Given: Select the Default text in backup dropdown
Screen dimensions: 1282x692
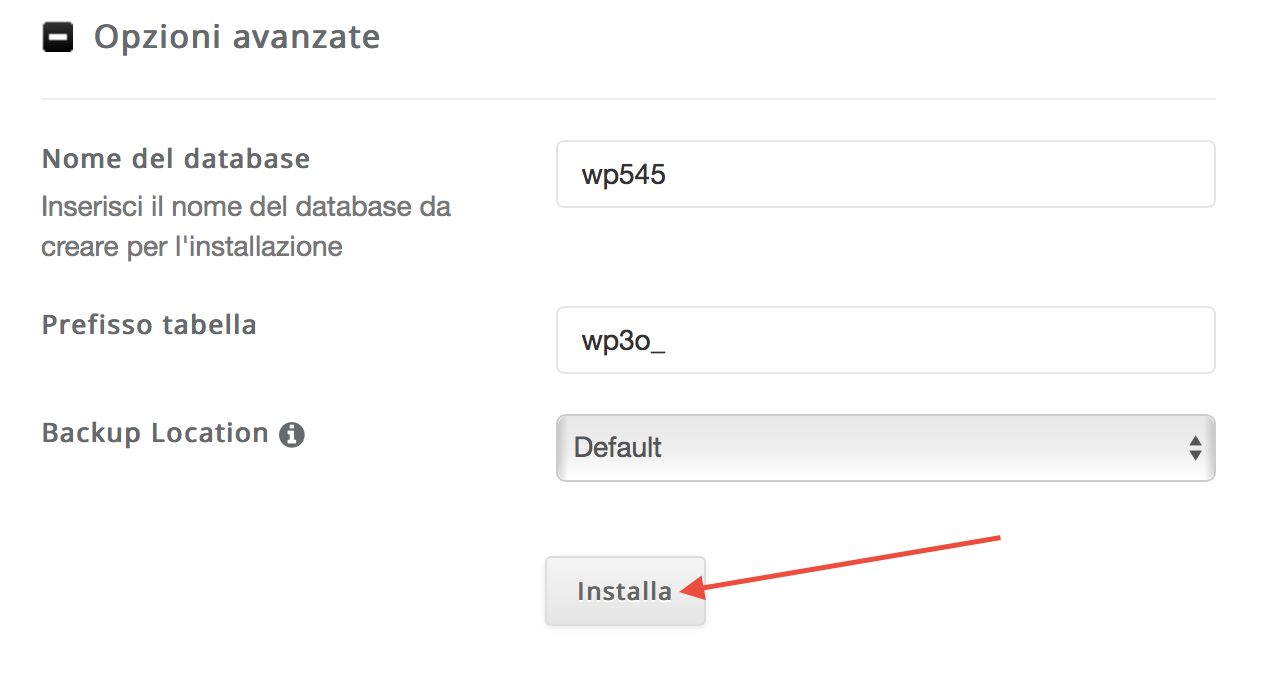Looking at the screenshot, I should coord(618,447).
